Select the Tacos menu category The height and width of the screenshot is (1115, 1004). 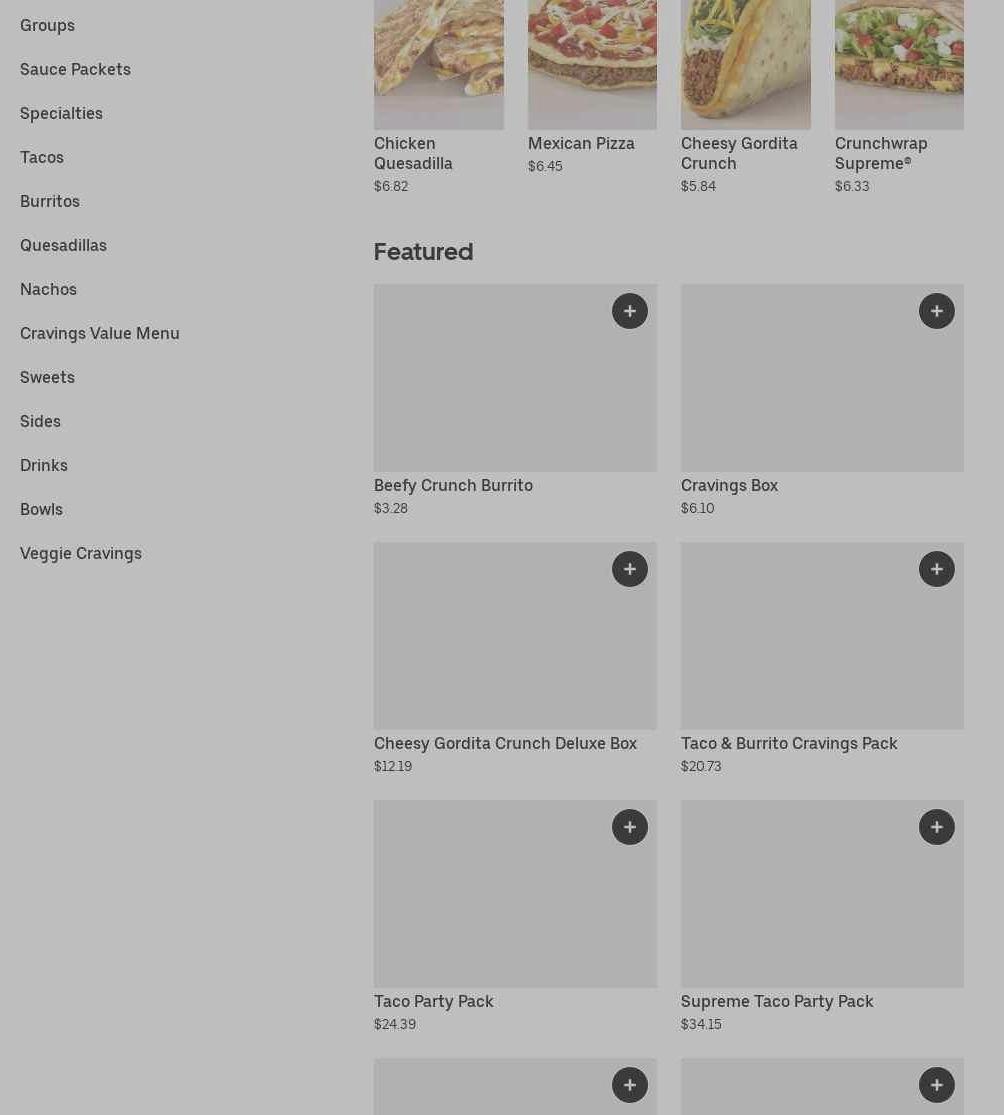click(x=42, y=157)
